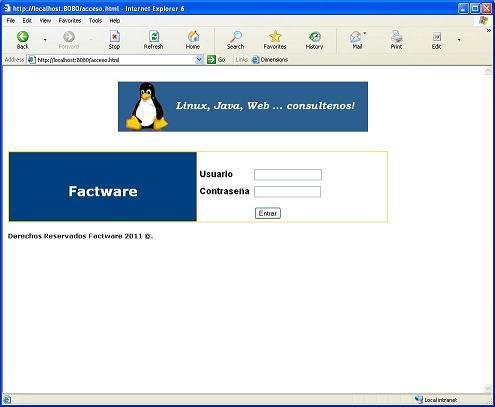
Task: Expand the address bar dropdown
Action: pos(199,60)
